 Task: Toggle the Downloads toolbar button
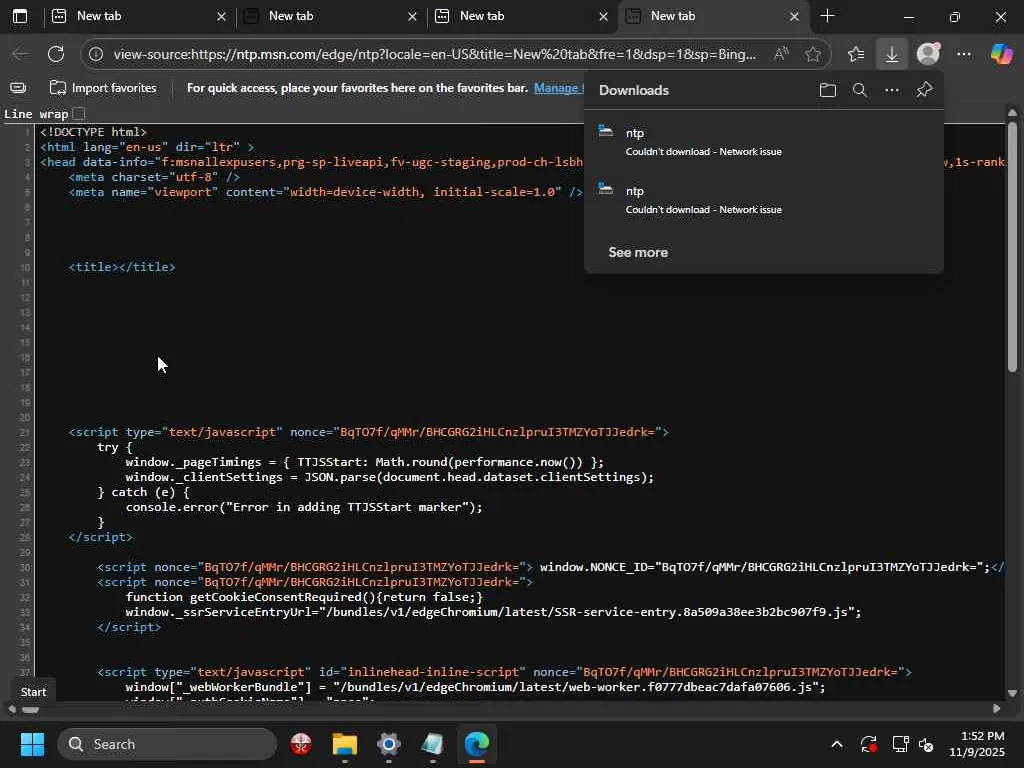tap(891, 54)
